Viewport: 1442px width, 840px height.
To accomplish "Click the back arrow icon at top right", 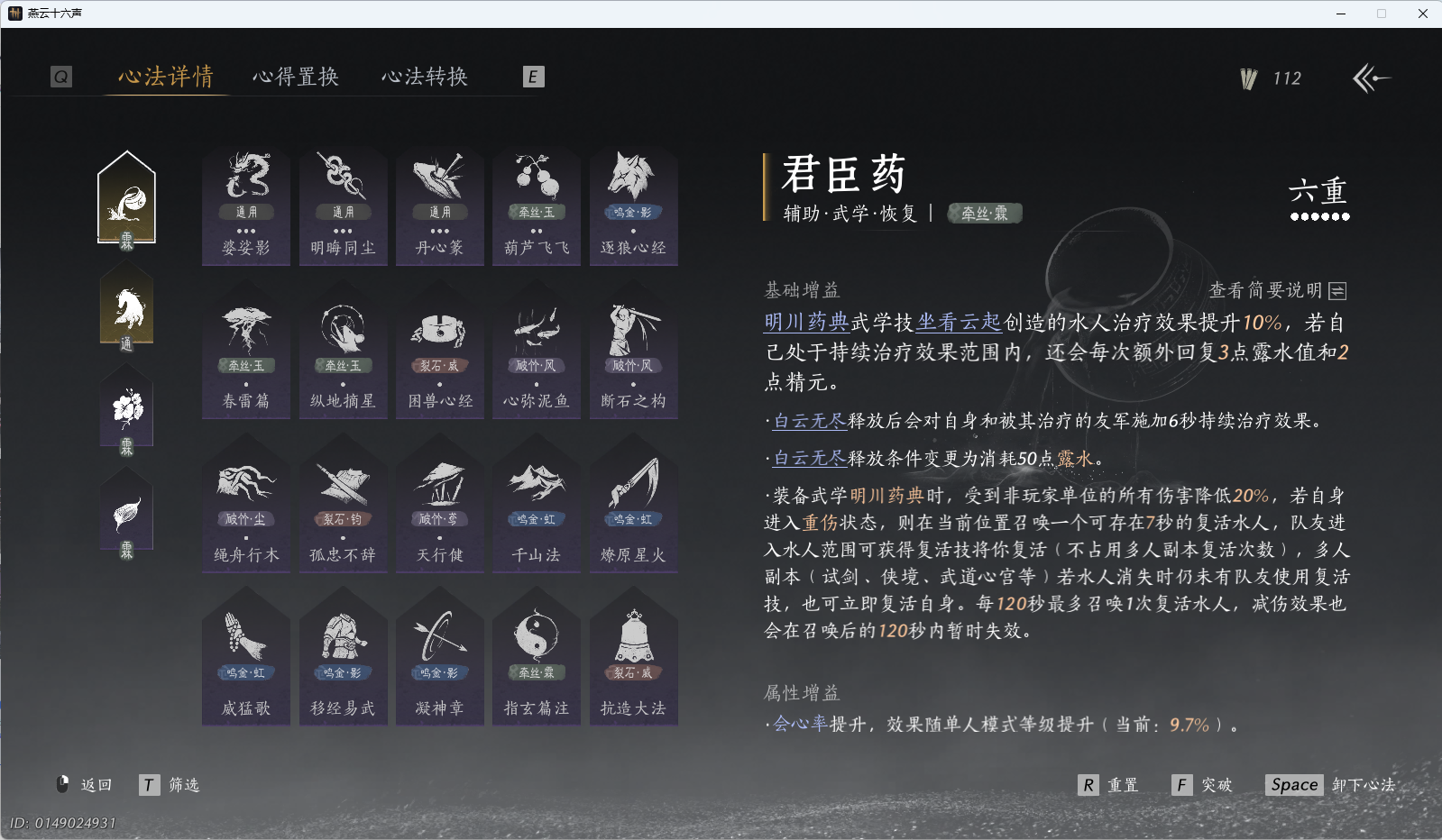I will 1371,78.
